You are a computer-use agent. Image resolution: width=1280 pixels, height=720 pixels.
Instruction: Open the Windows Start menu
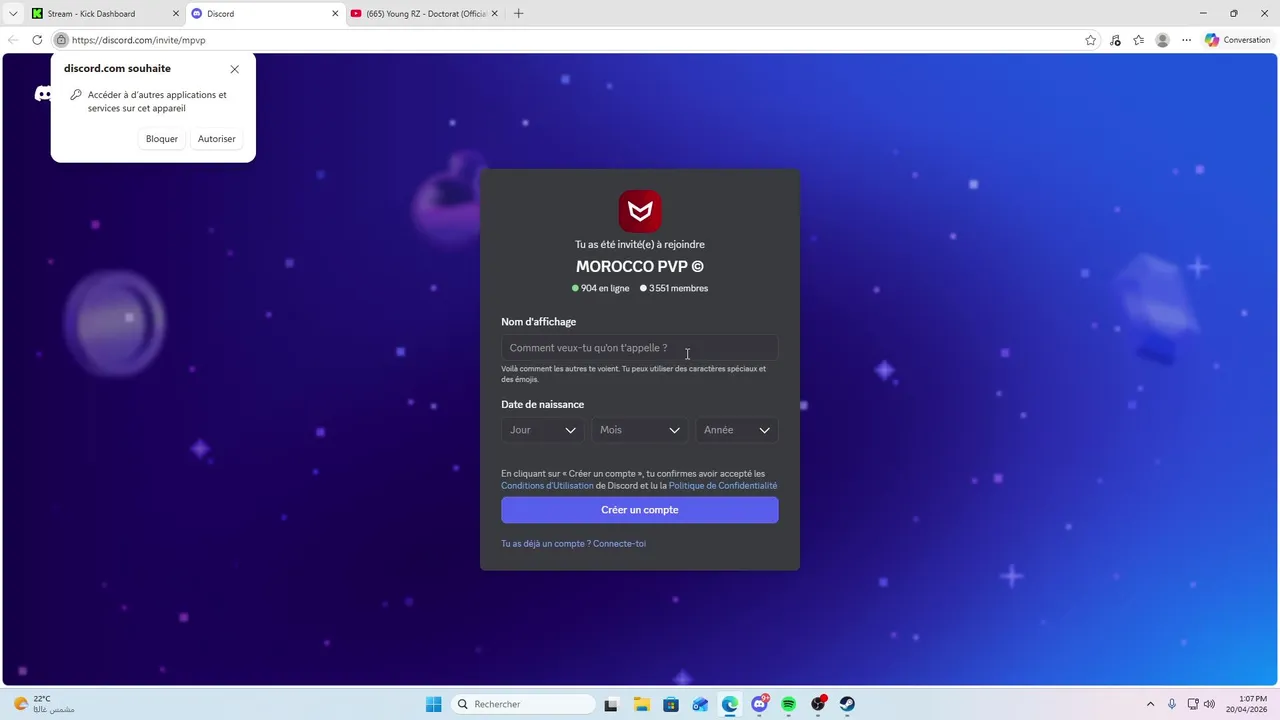tap(434, 704)
